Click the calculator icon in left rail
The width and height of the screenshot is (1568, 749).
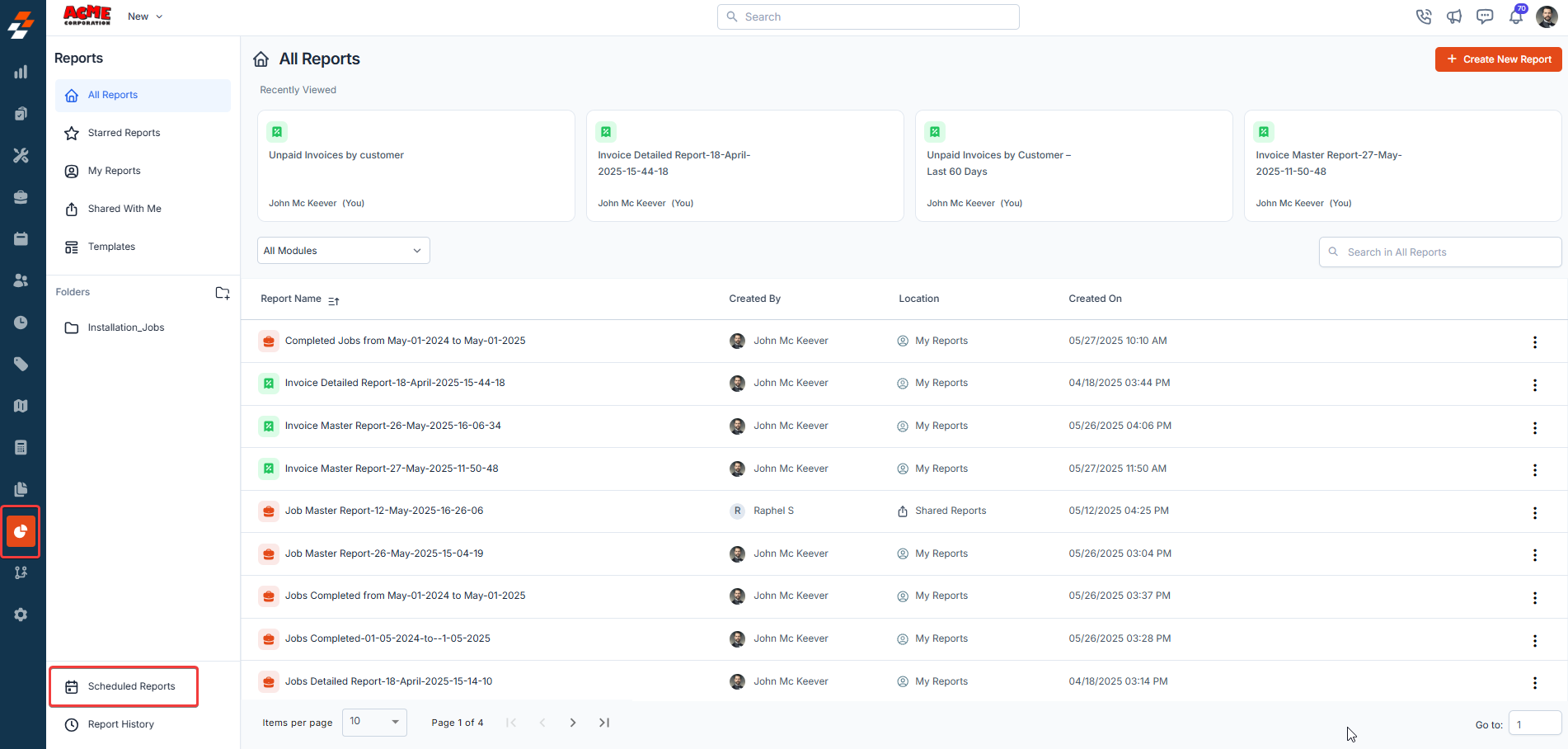click(21, 447)
